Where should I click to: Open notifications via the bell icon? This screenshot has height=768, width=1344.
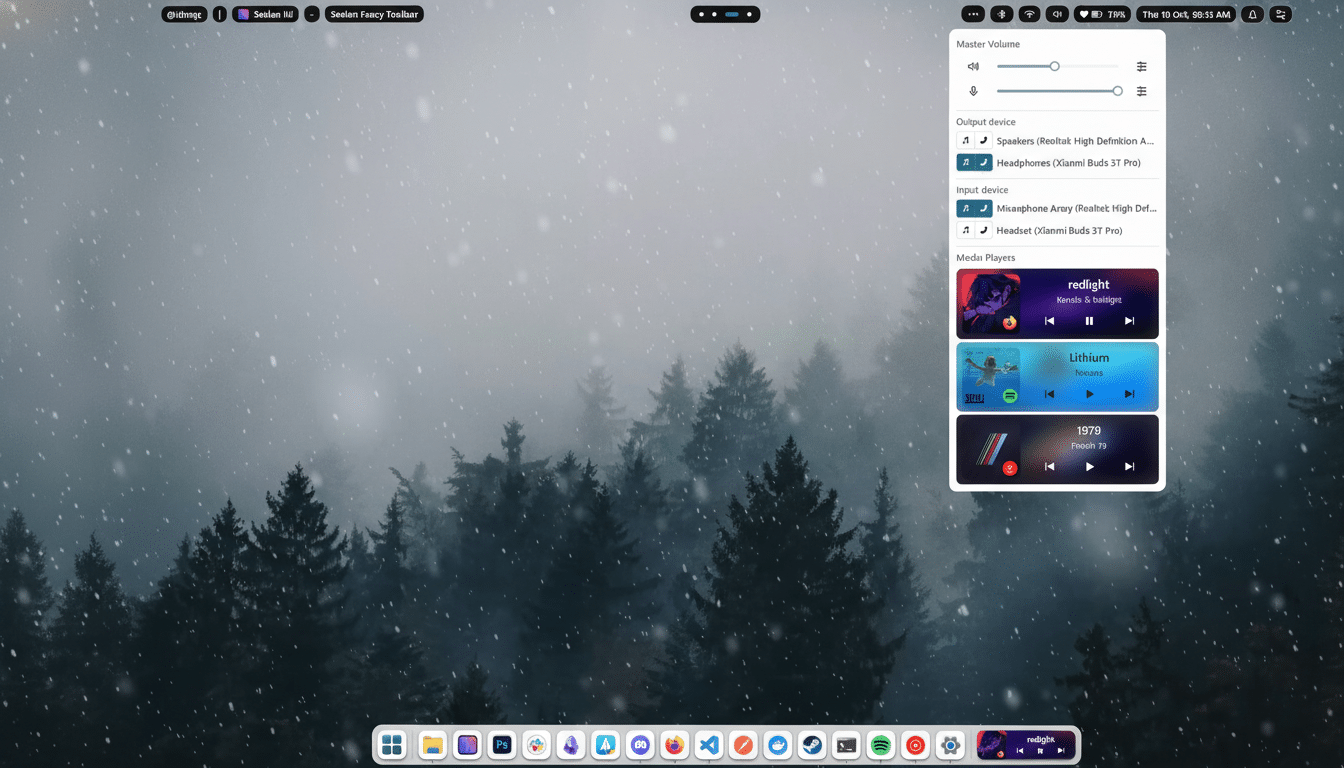(x=1252, y=14)
